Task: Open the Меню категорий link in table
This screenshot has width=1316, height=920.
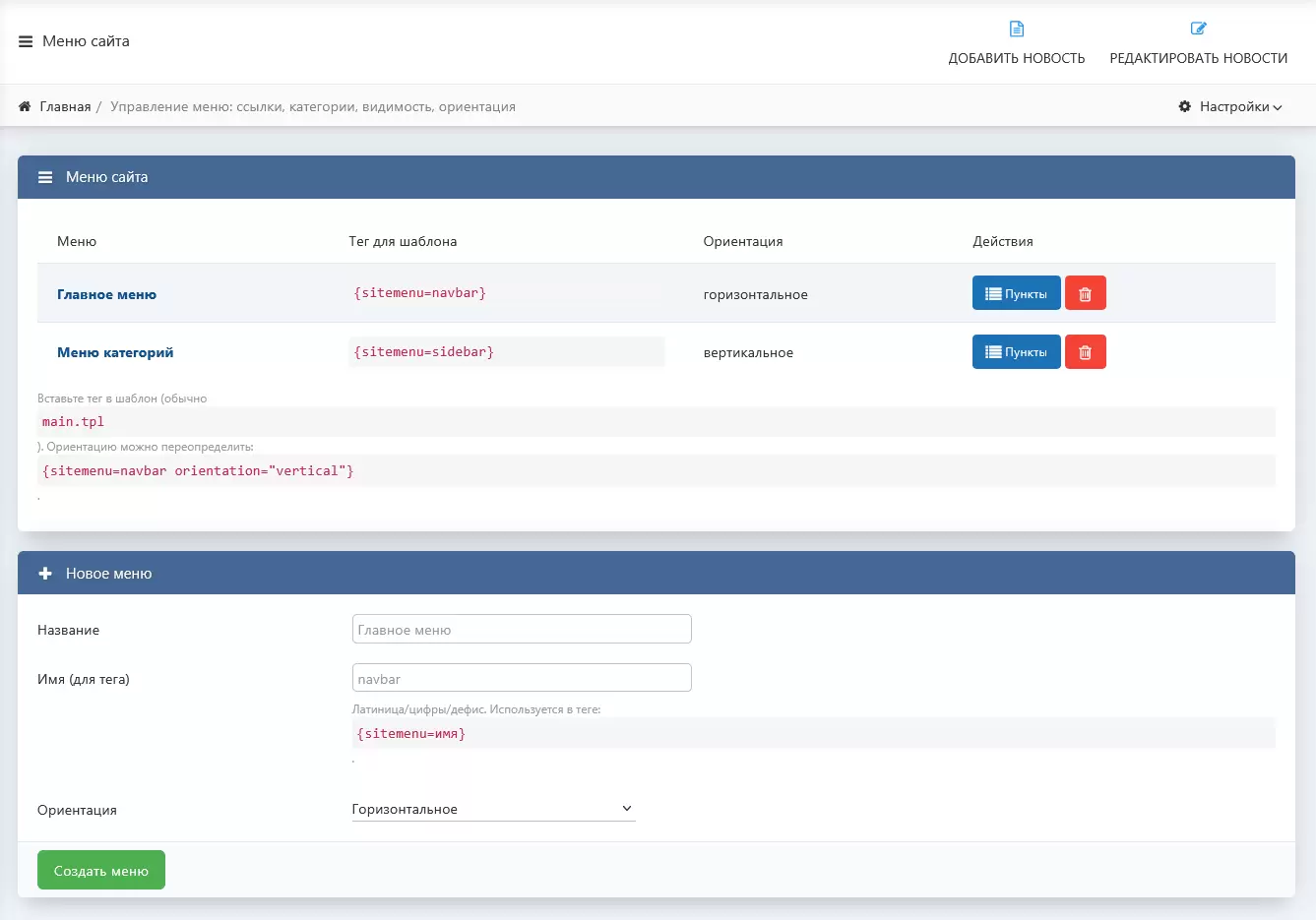Action: click(x=115, y=352)
